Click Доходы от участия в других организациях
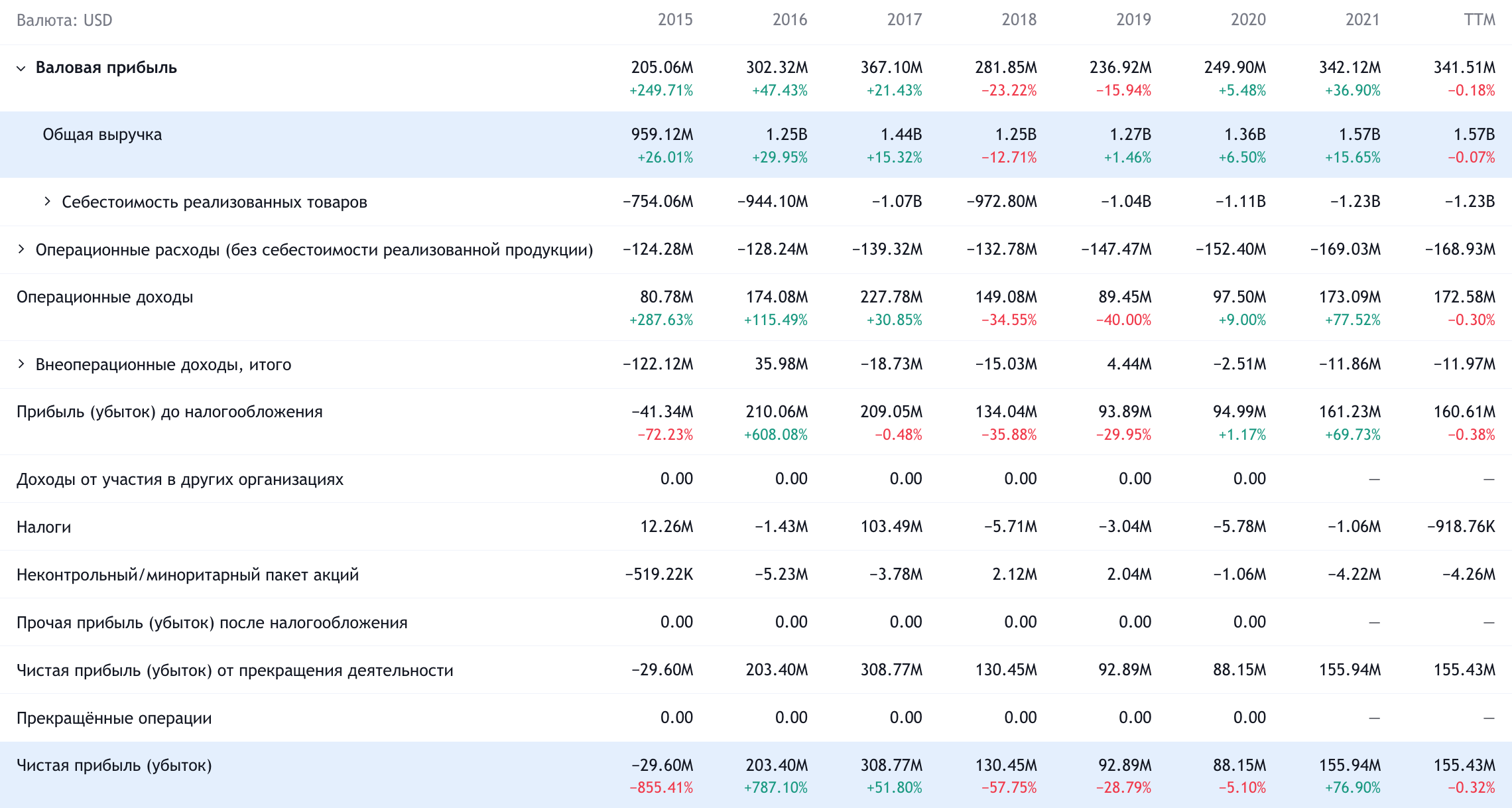This screenshot has height=808, width=1512. [x=180, y=479]
